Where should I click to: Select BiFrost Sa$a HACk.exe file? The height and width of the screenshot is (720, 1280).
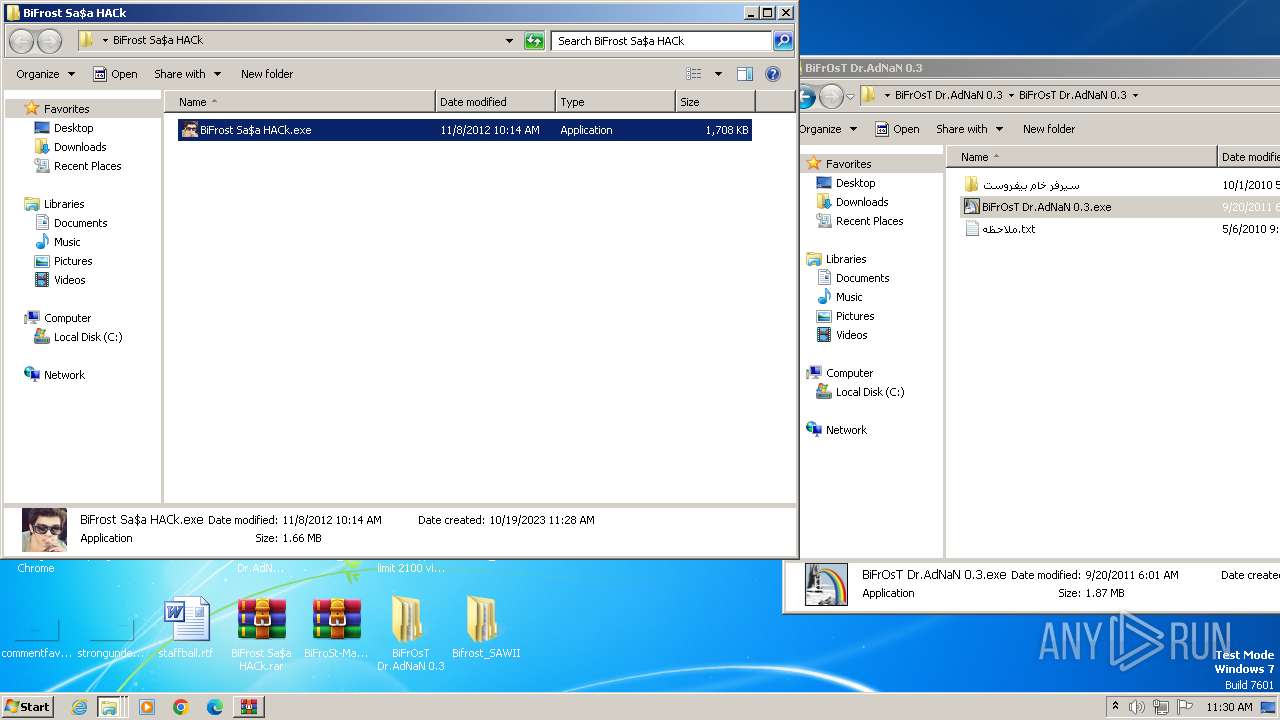[x=465, y=130]
